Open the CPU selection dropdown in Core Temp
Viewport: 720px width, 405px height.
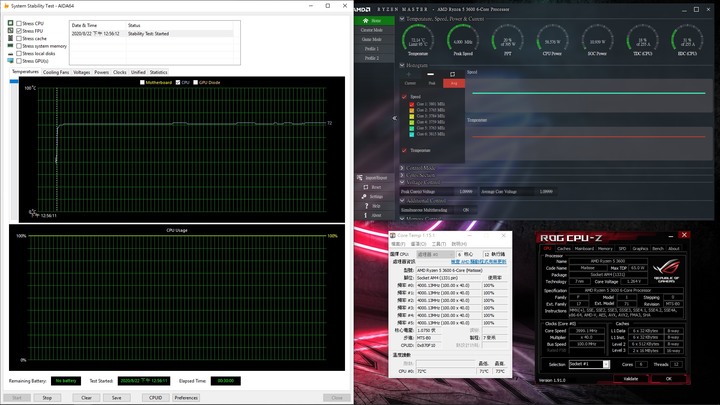[x=435, y=254]
